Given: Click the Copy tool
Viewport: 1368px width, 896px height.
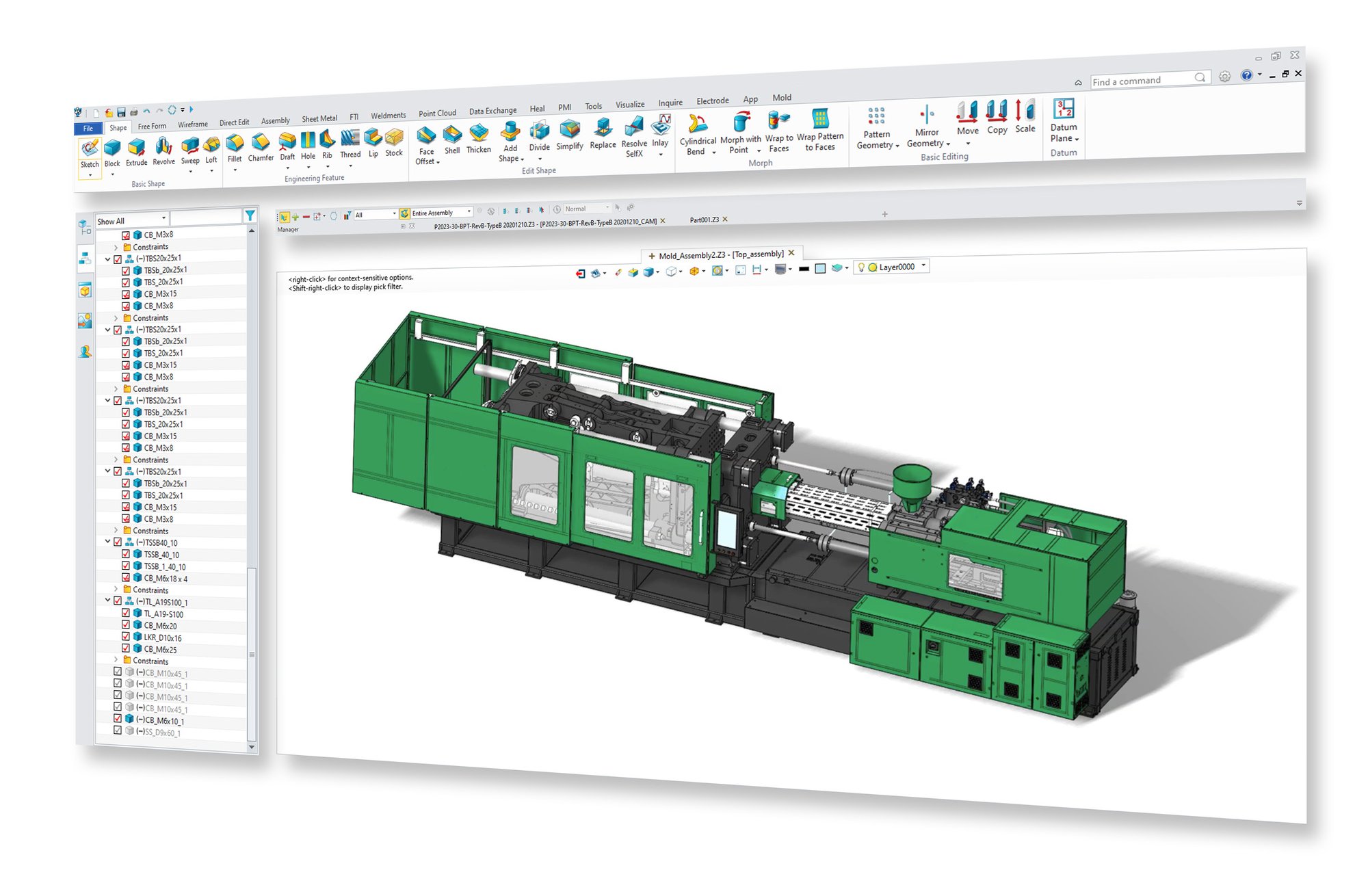Looking at the screenshot, I should (997, 117).
